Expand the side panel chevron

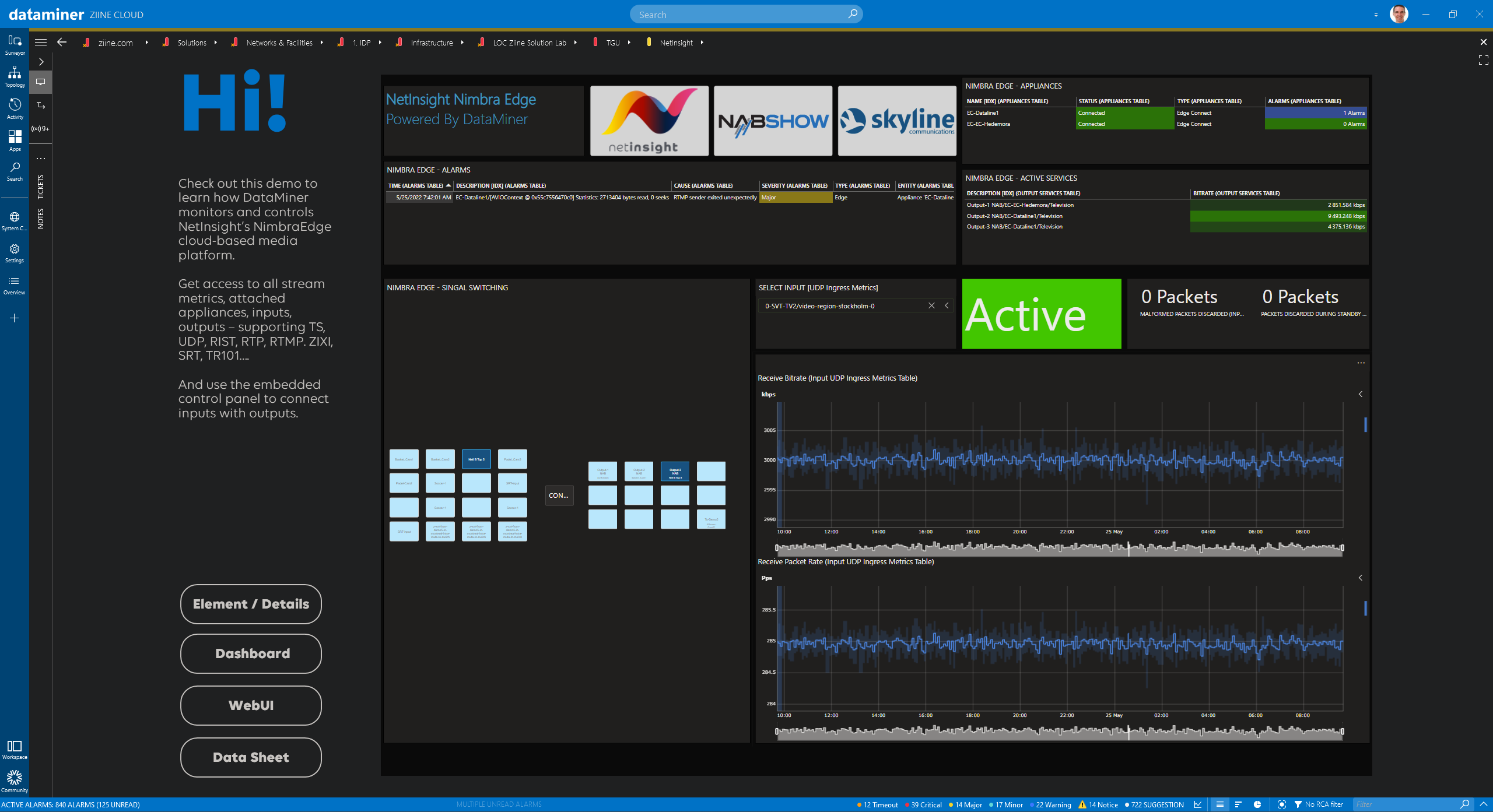[41, 62]
